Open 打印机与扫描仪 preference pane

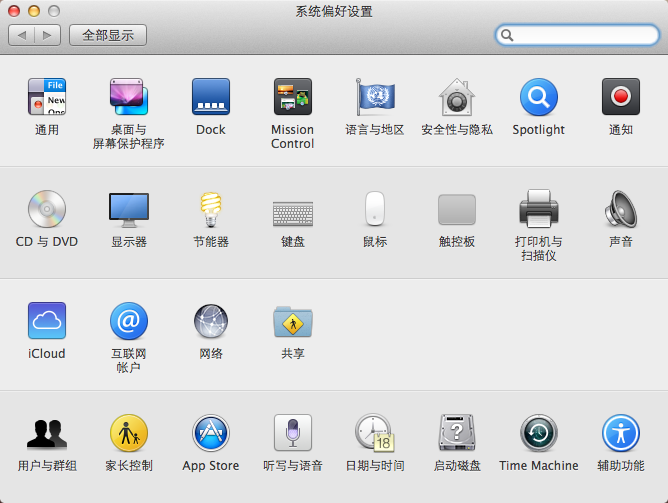[538, 209]
